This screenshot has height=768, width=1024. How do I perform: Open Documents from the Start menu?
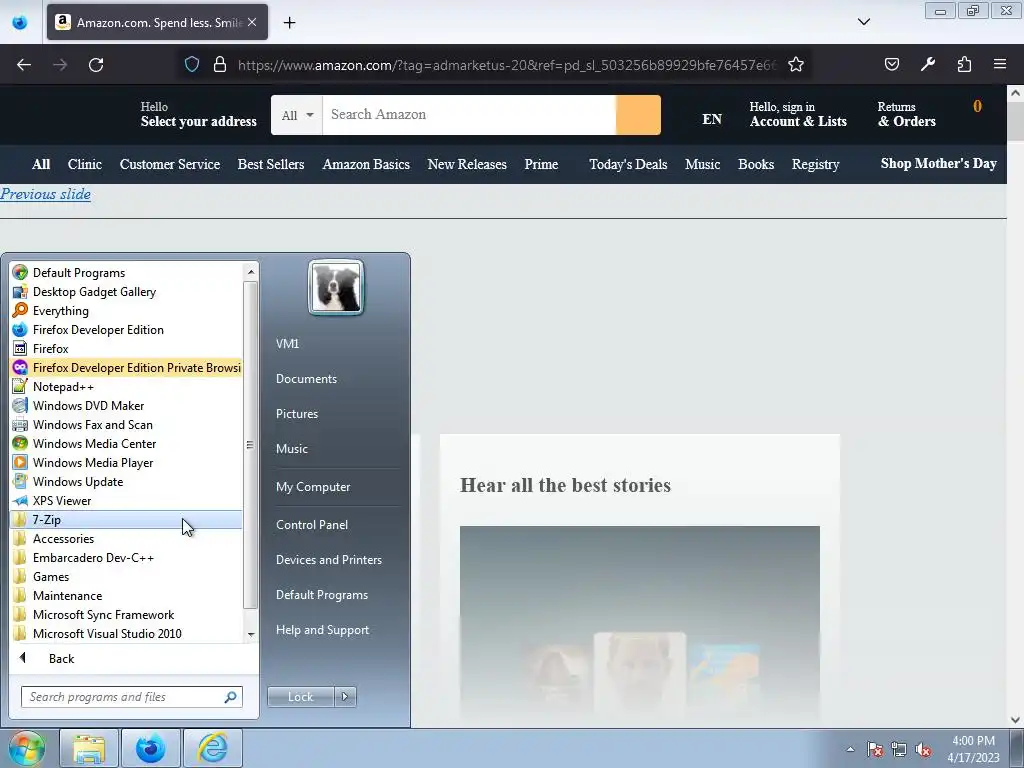tap(306, 379)
